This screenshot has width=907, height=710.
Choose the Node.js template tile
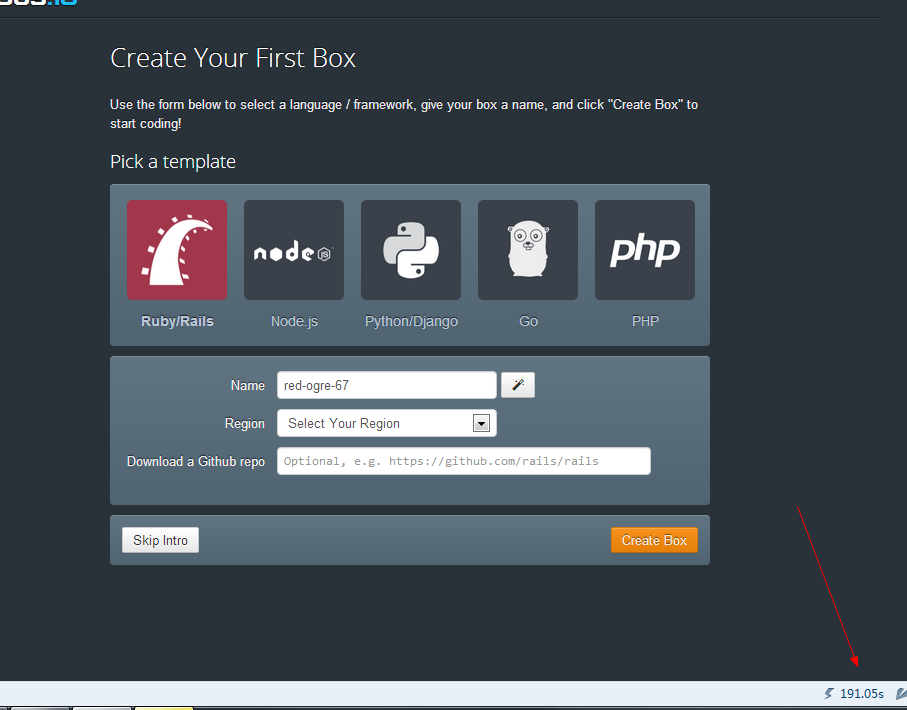(x=294, y=250)
